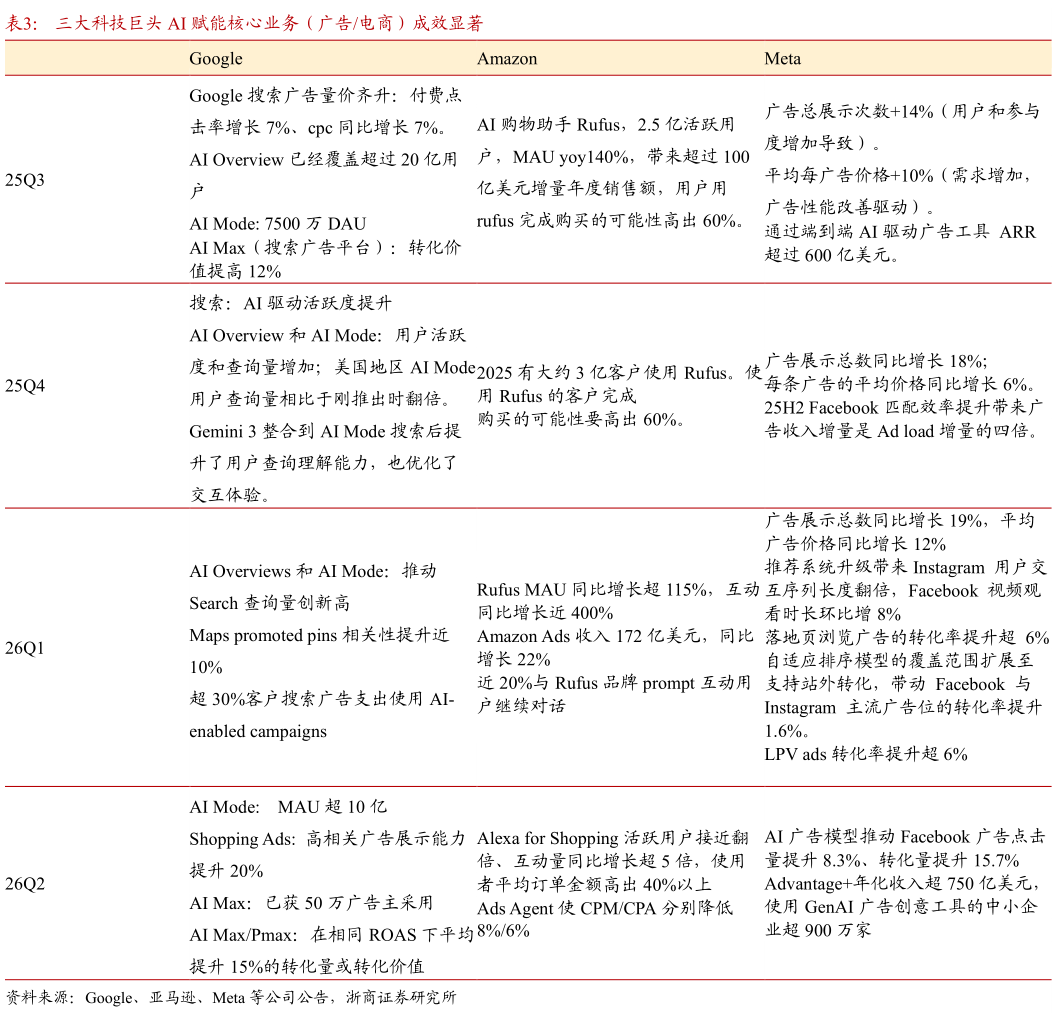Click the '26Q1' row label
Image resolution: width=1057 pixels, height=1020 pixels.
25,648
